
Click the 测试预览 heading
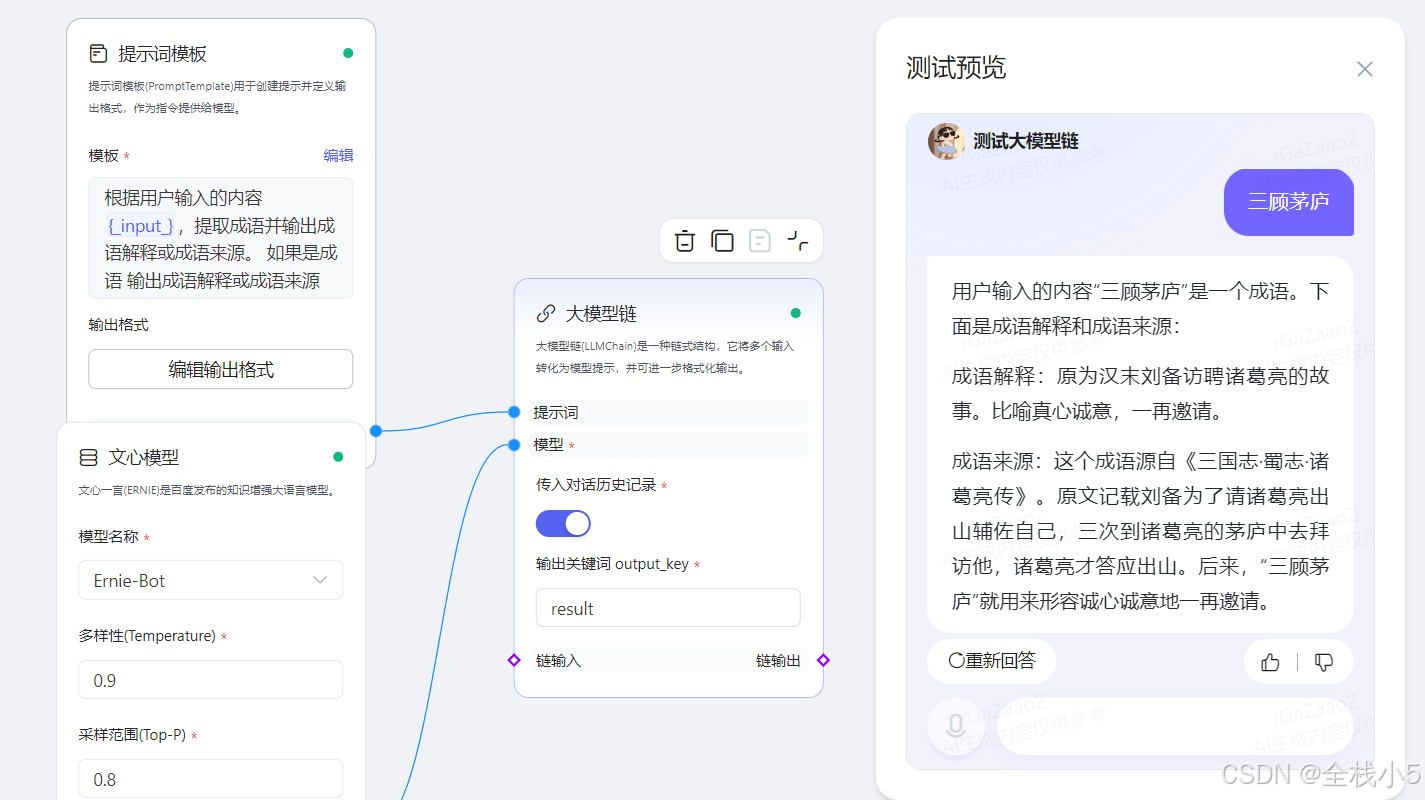click(956, 68)
